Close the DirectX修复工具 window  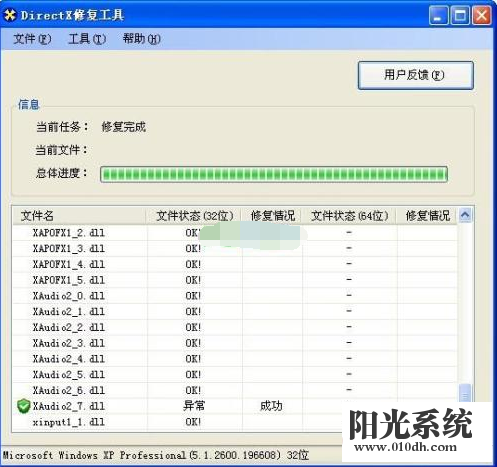pos(482,15)
